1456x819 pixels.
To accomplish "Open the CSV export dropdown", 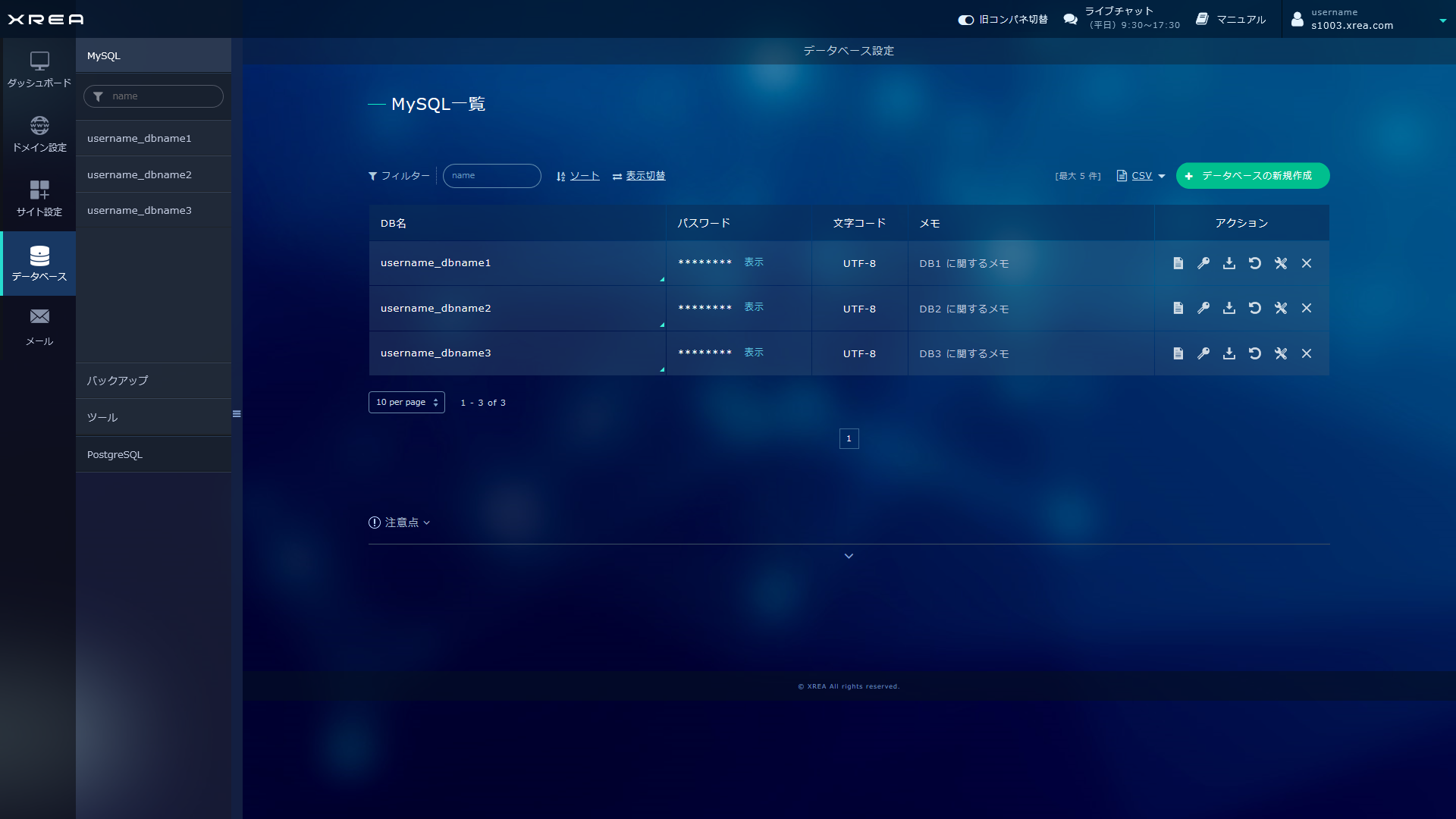I will (x=1141, y=176).
